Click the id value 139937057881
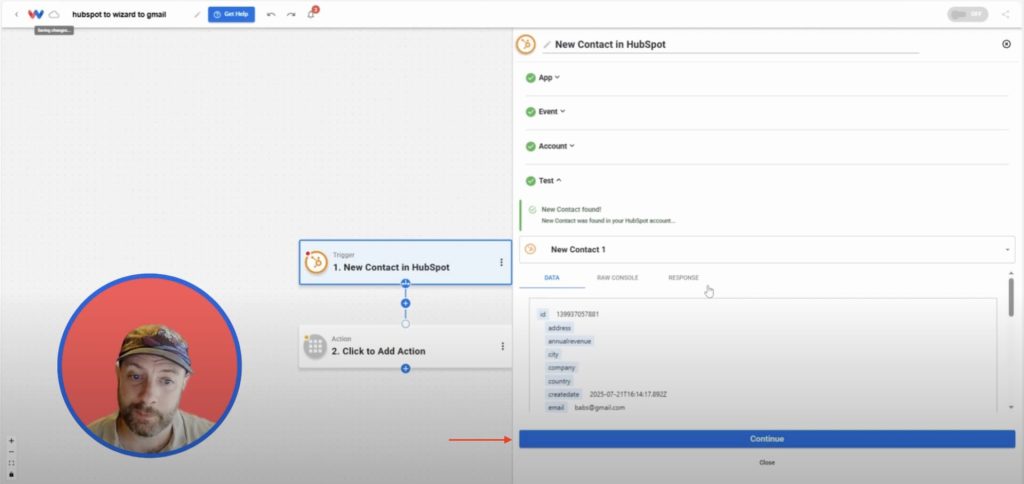 tap(577, 314)
